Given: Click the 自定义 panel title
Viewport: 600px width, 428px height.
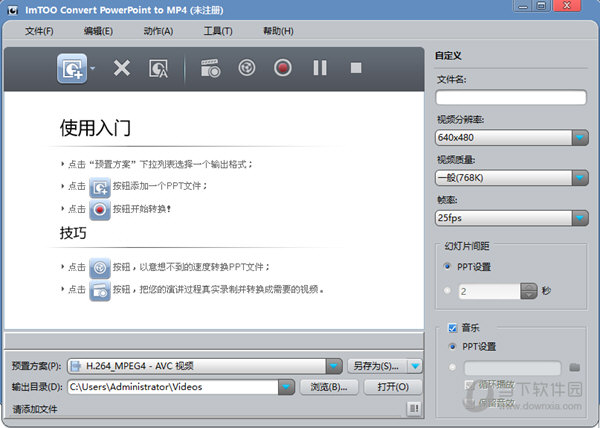Looking at the screenshot, I should [448, 56].
